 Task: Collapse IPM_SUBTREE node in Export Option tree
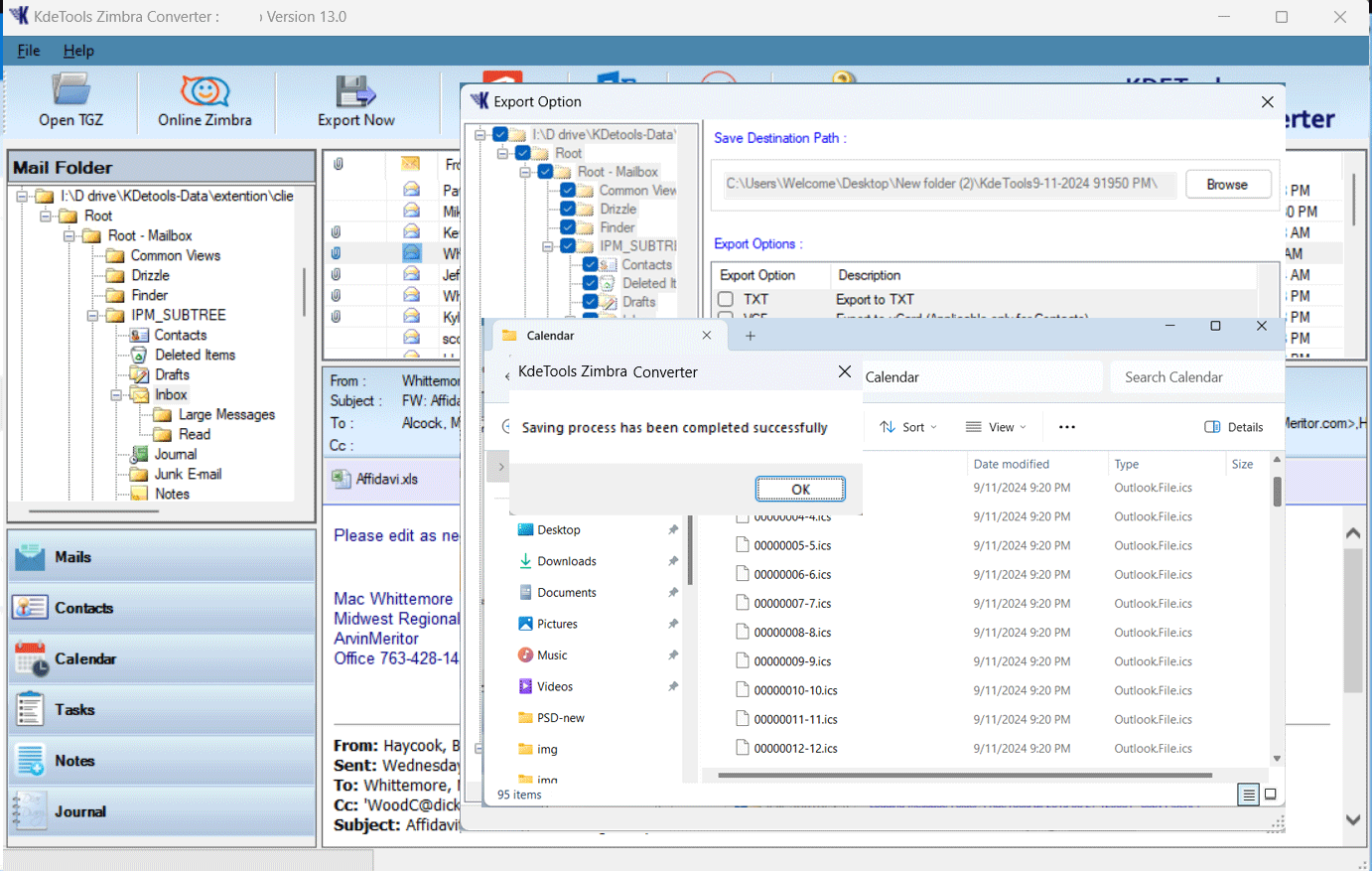(548, 246)
